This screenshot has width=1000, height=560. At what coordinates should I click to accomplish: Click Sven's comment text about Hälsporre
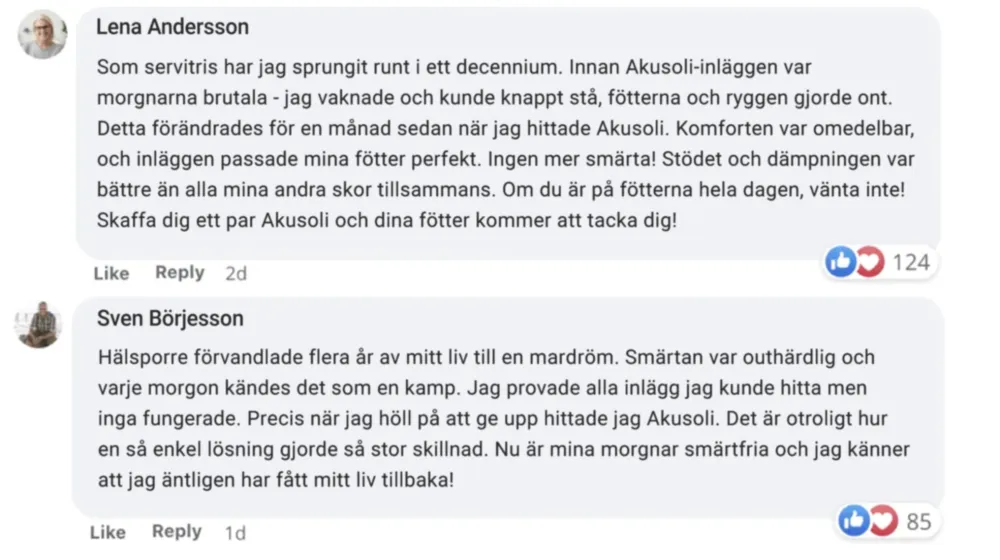point(504,418)
